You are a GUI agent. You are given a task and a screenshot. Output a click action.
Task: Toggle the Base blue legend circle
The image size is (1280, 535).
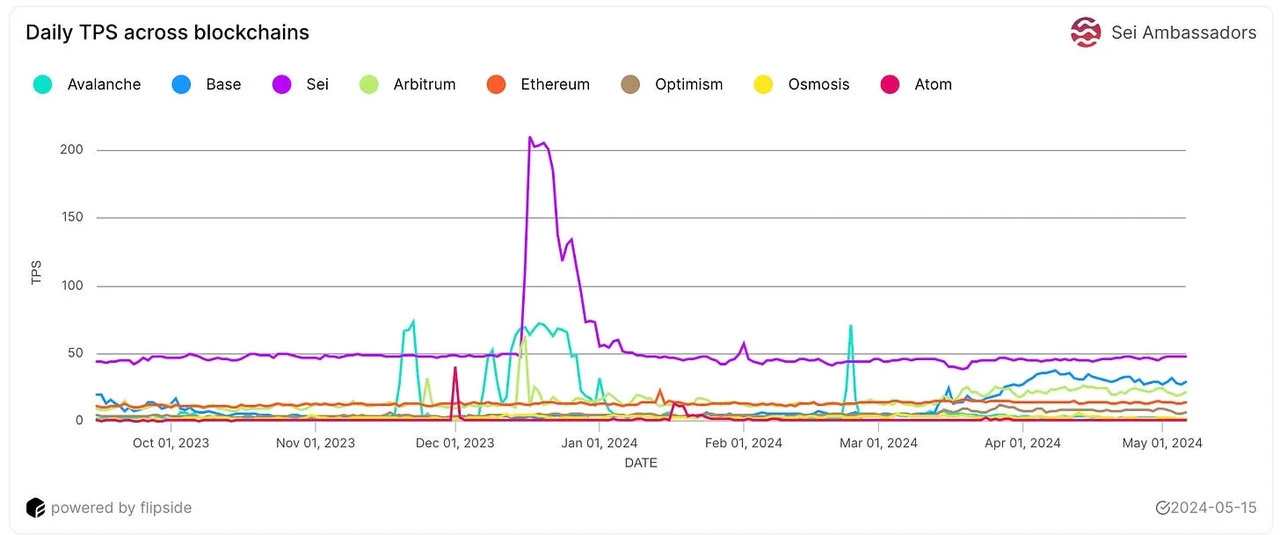(181, 85)
